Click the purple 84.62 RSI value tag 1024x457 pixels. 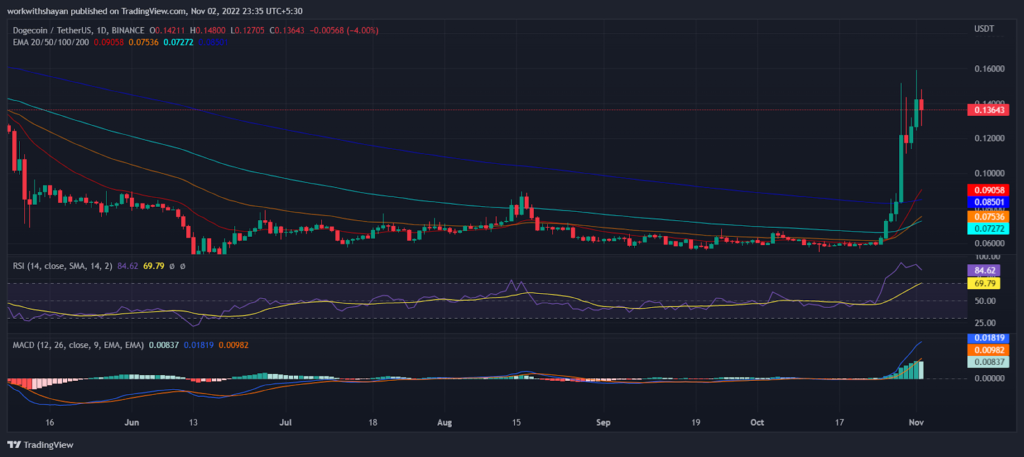[x=988, y=270]
